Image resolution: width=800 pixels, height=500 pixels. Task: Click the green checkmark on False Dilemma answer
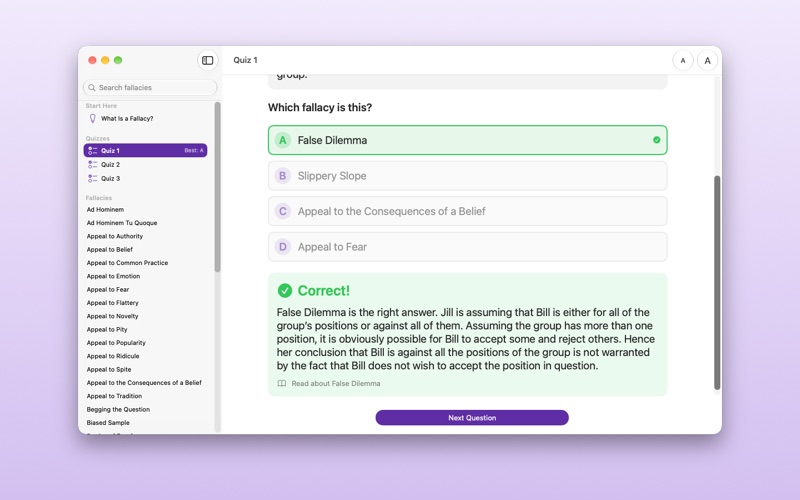click(x=656, y=140)
